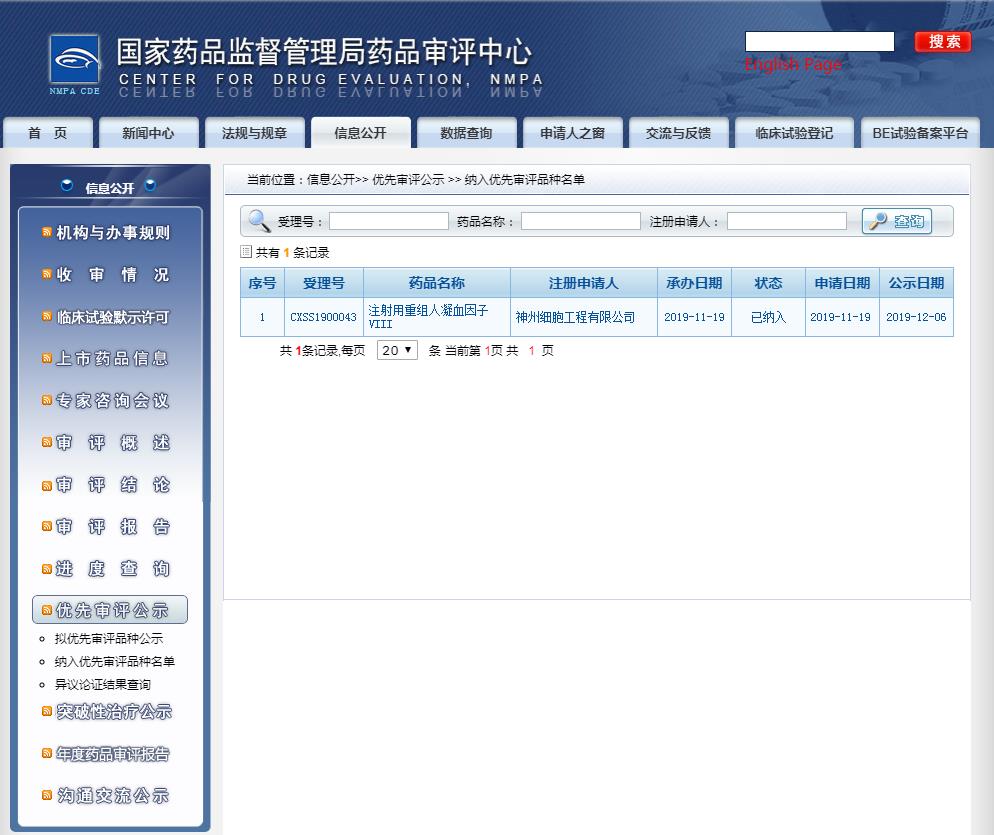
Task: Click the 药品名称 input field
Action: click(581, 221)
